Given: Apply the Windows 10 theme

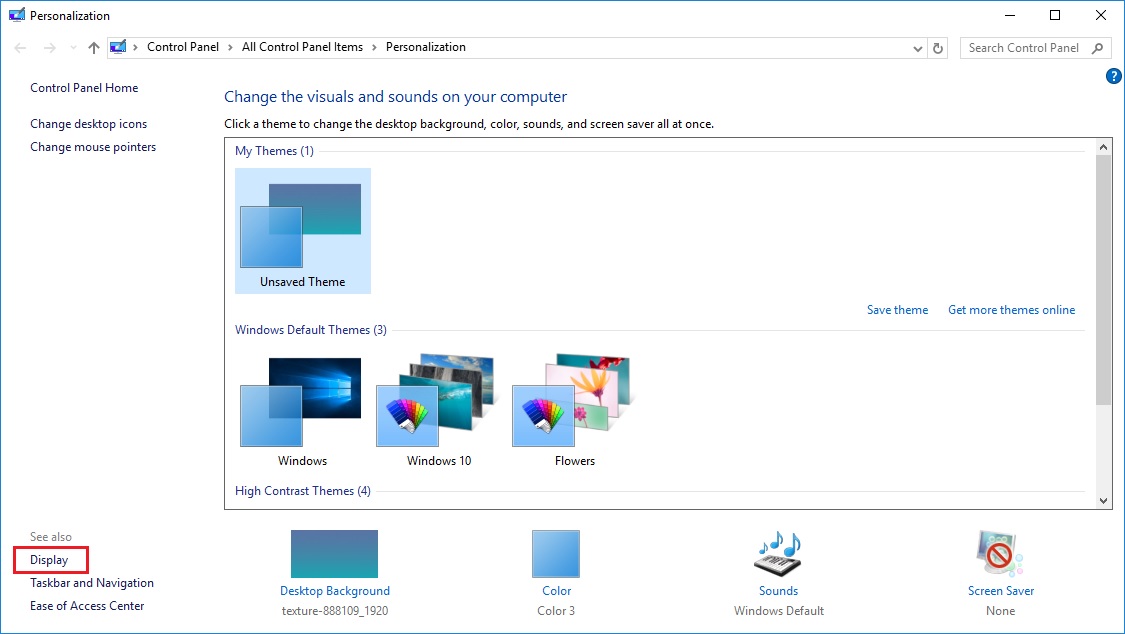Looking at the screenshot, I should (438, 411).
